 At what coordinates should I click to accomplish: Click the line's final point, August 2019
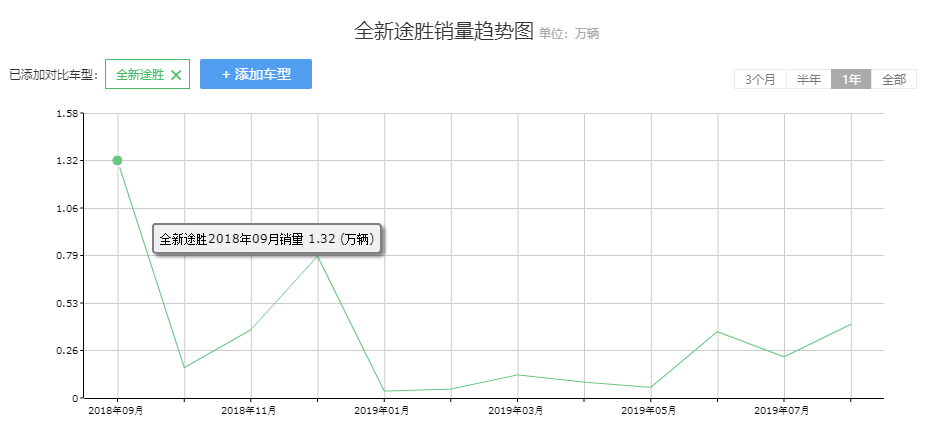851,324
